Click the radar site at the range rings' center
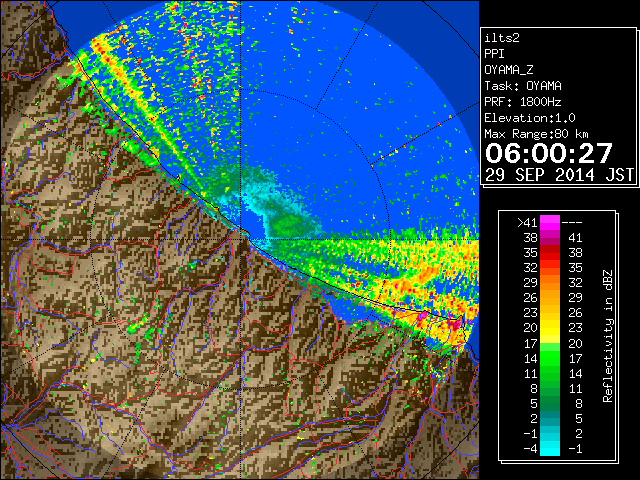 (241, 239)
